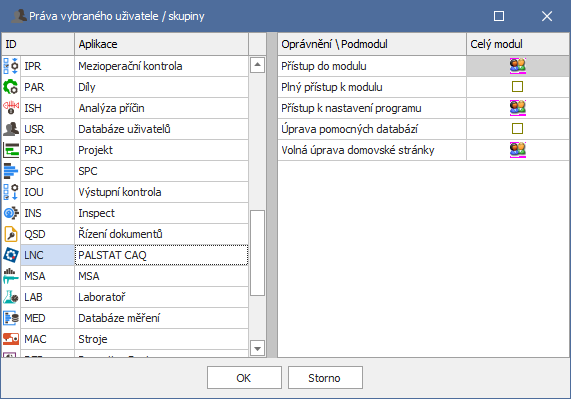The height and width of the screenshot is (399, 571).
Task: Click the ID column header
Action: point(38,44)
